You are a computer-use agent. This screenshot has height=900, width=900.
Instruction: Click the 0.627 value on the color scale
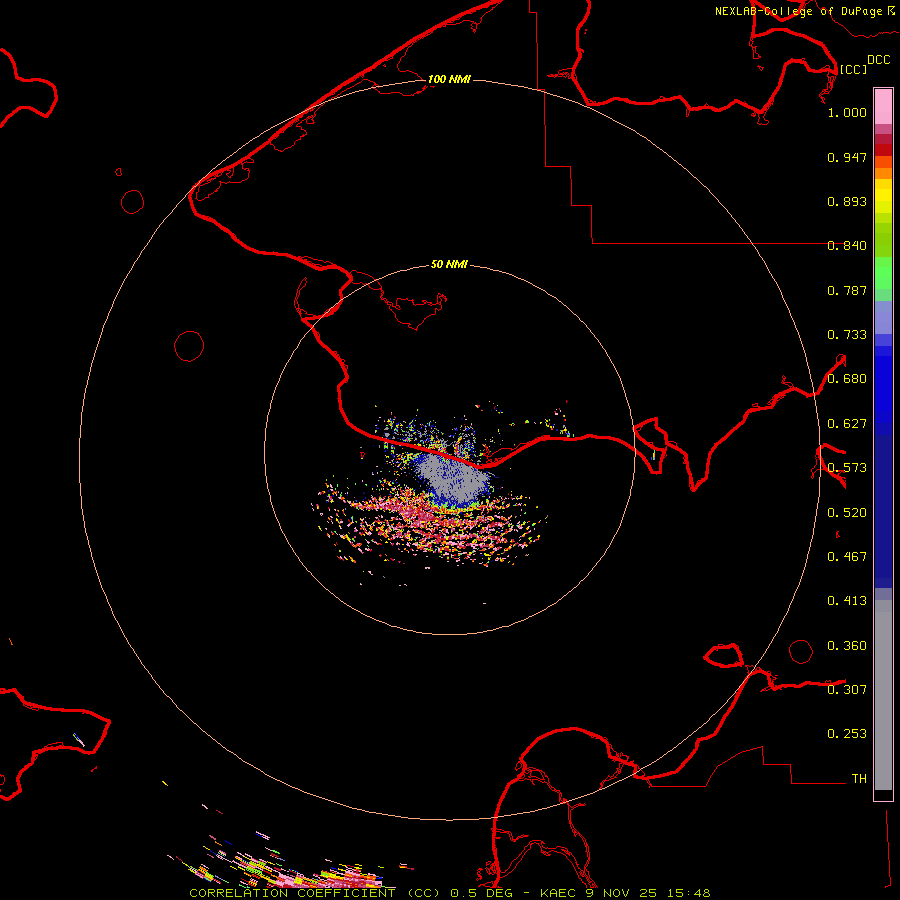tap(847, 424)
